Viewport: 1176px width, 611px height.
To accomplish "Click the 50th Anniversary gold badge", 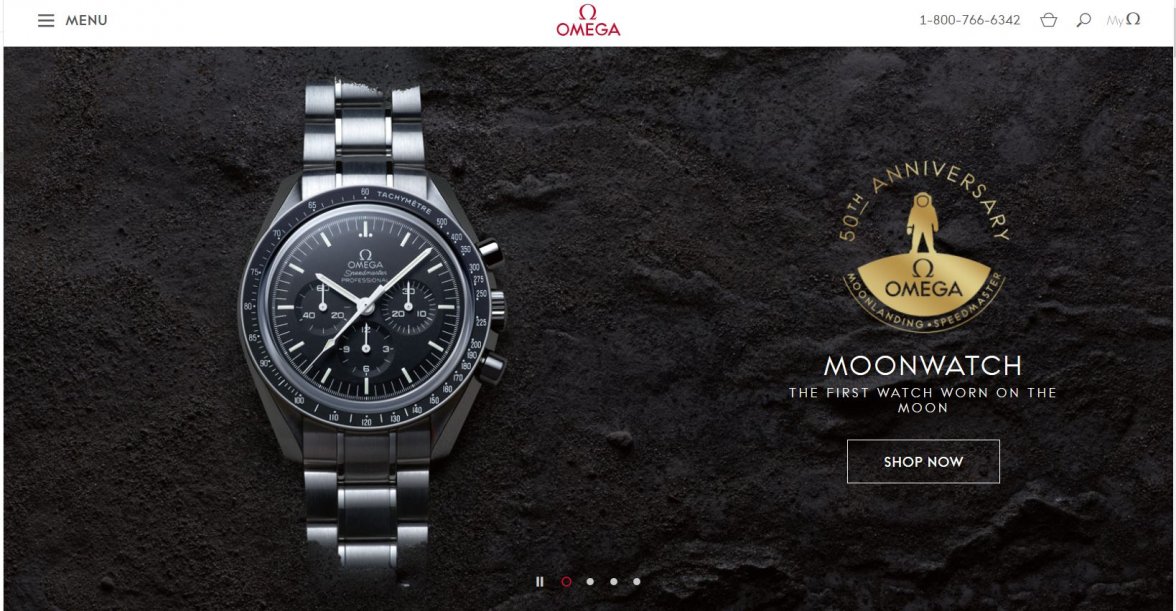I will (x=923, y=246).
